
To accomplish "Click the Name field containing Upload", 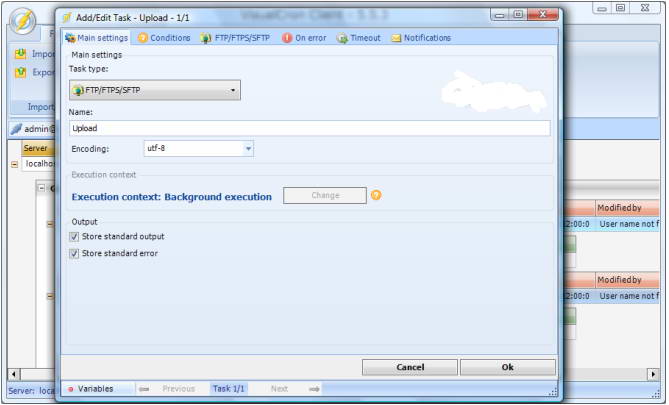I will click(310, 128).
